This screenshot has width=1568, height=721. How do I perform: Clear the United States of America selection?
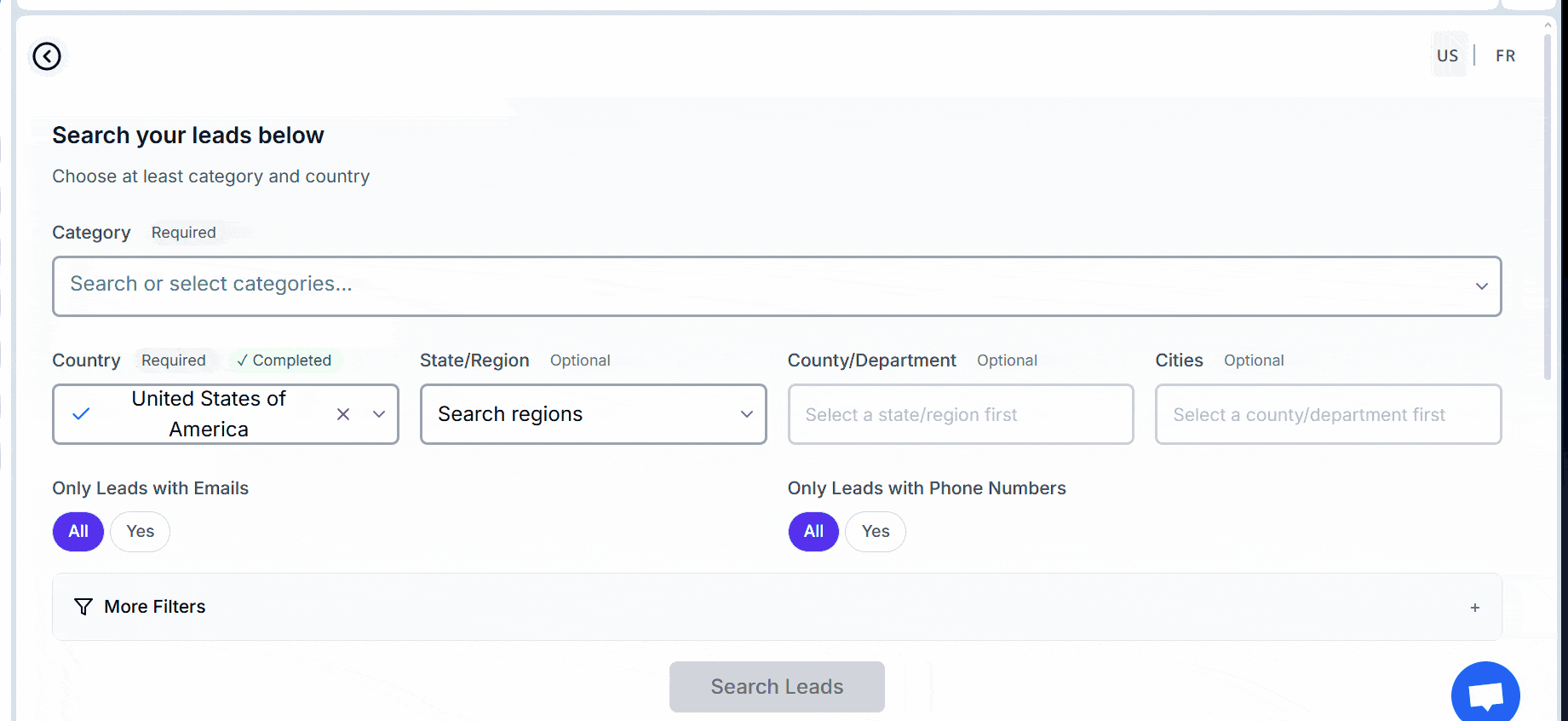click(343, 414)
